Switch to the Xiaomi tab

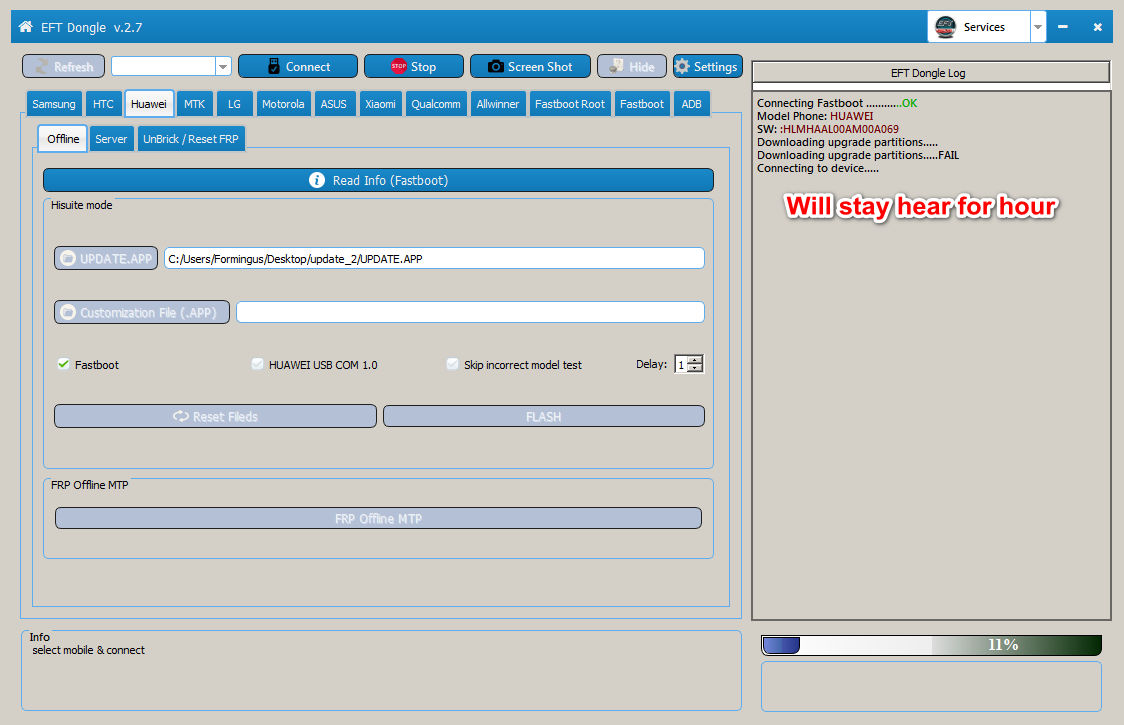380,104
